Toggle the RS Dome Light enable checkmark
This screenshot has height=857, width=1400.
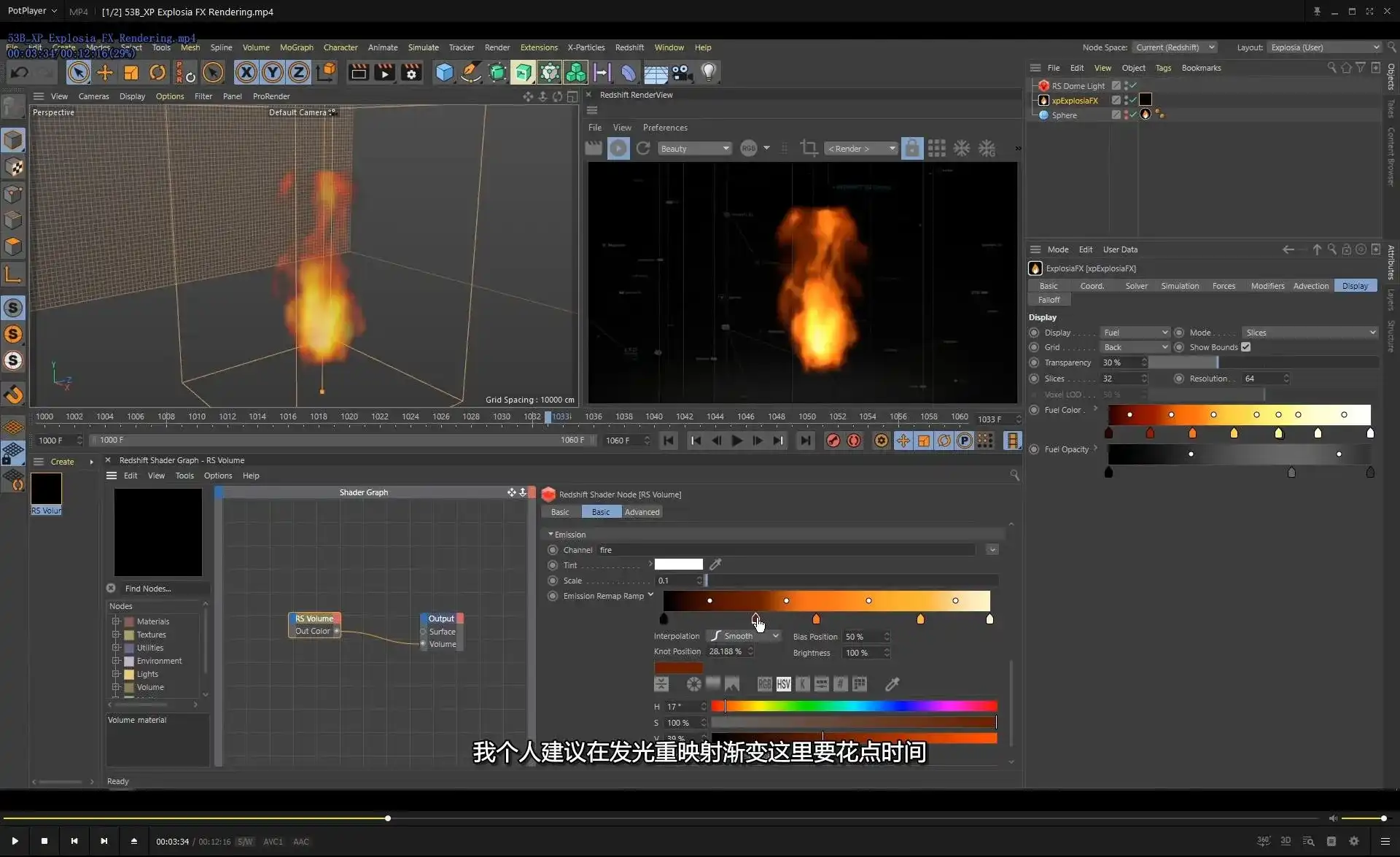coord(1133,86)
